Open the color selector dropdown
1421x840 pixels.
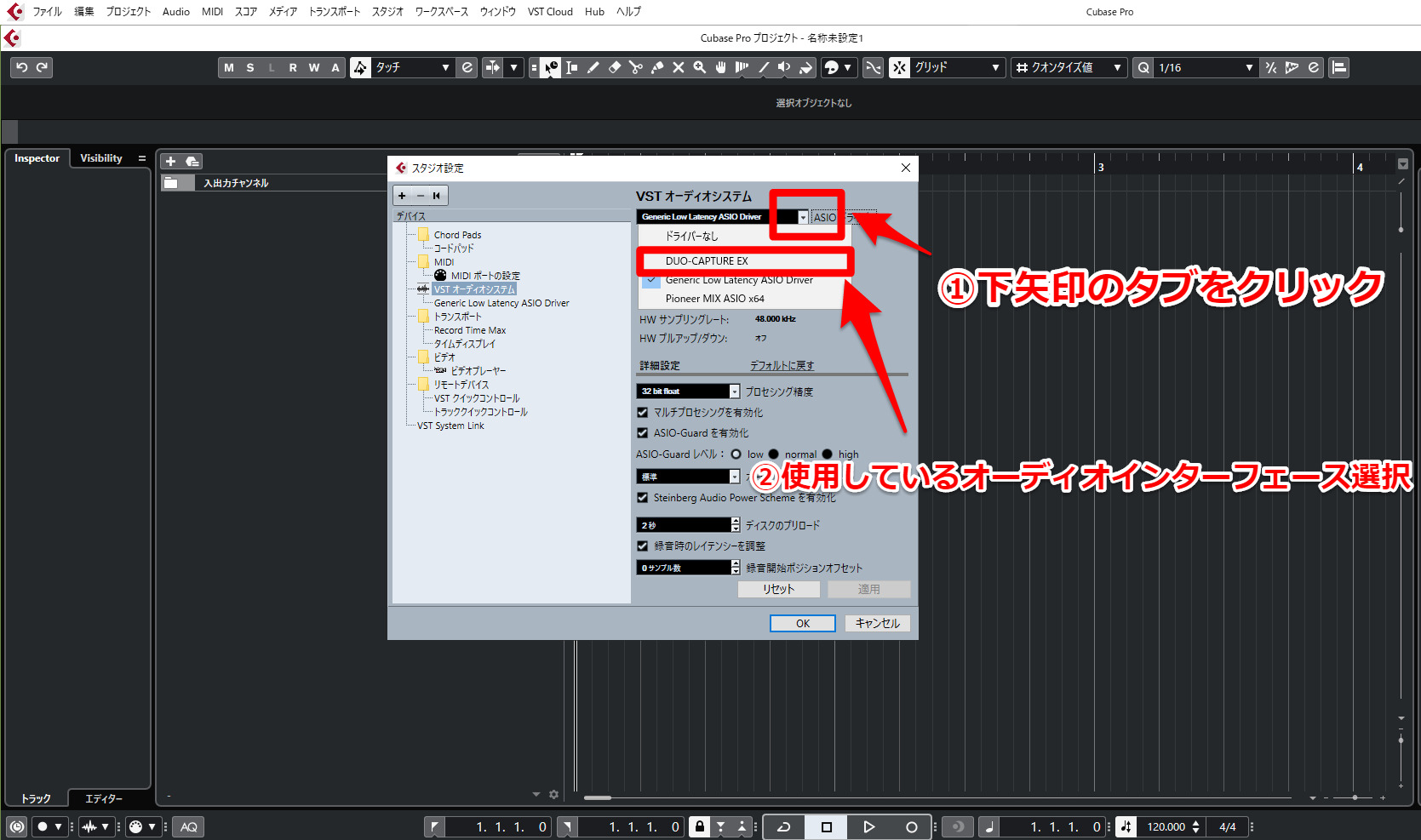pos(838,67)
